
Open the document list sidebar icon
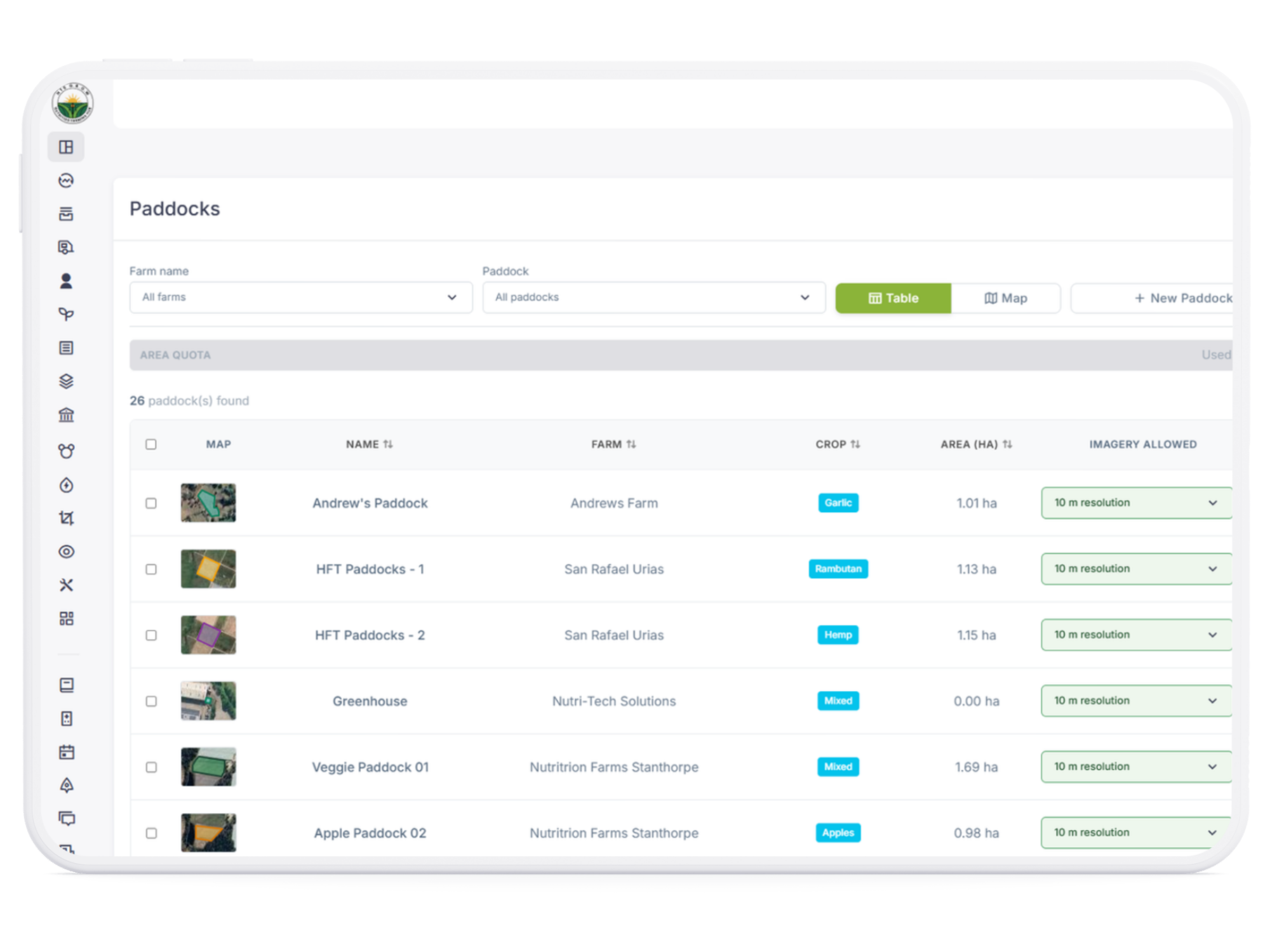tap(66, 348)
